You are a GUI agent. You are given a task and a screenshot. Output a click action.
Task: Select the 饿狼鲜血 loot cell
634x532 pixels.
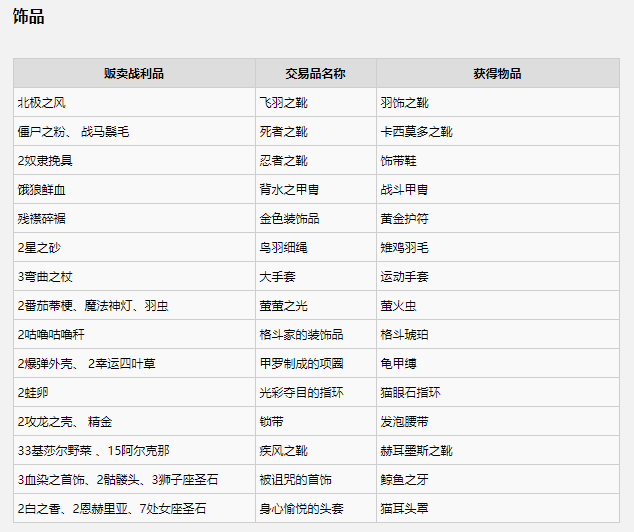coord(42,190)
